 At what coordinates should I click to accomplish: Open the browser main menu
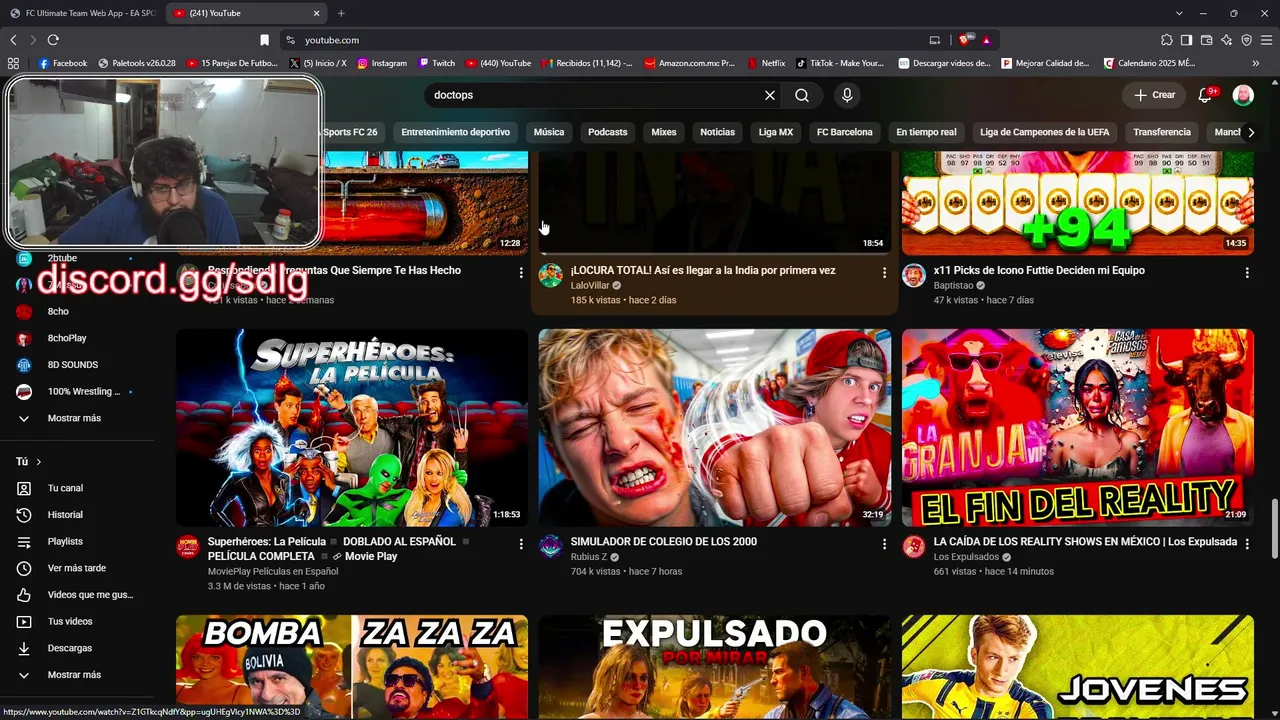[x=1266, y=40]
